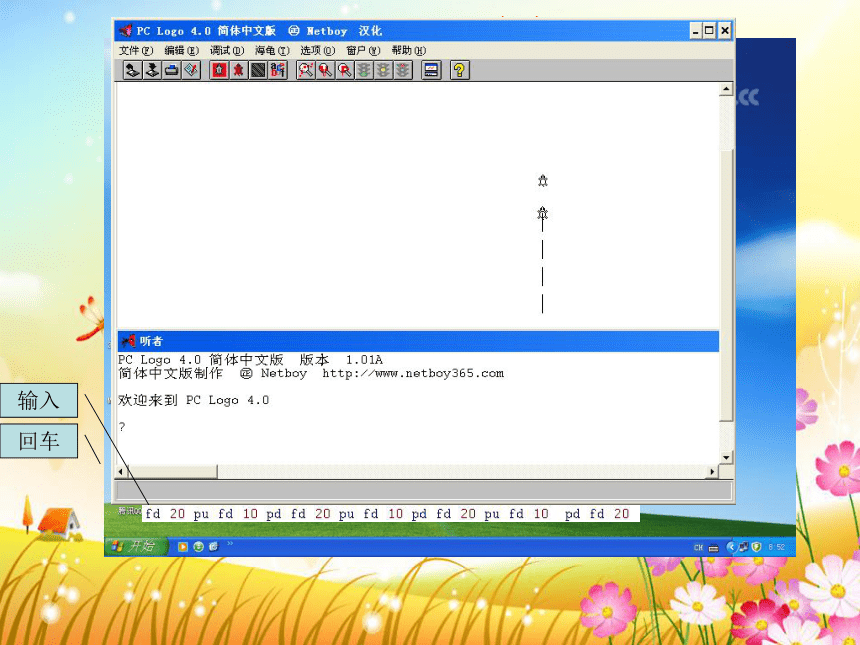Click the yellow question mark help icon

(x=460, y=70)
